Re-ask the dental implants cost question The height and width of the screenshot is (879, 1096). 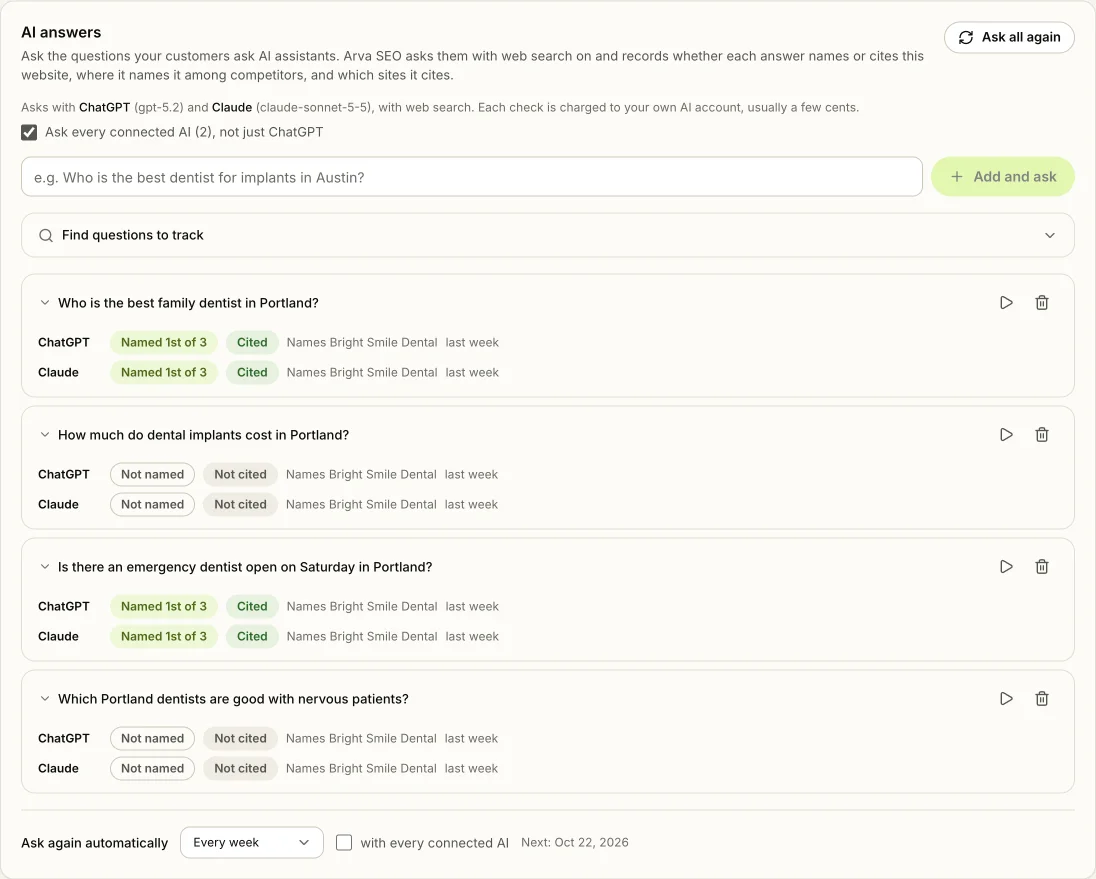point(1006,435)
